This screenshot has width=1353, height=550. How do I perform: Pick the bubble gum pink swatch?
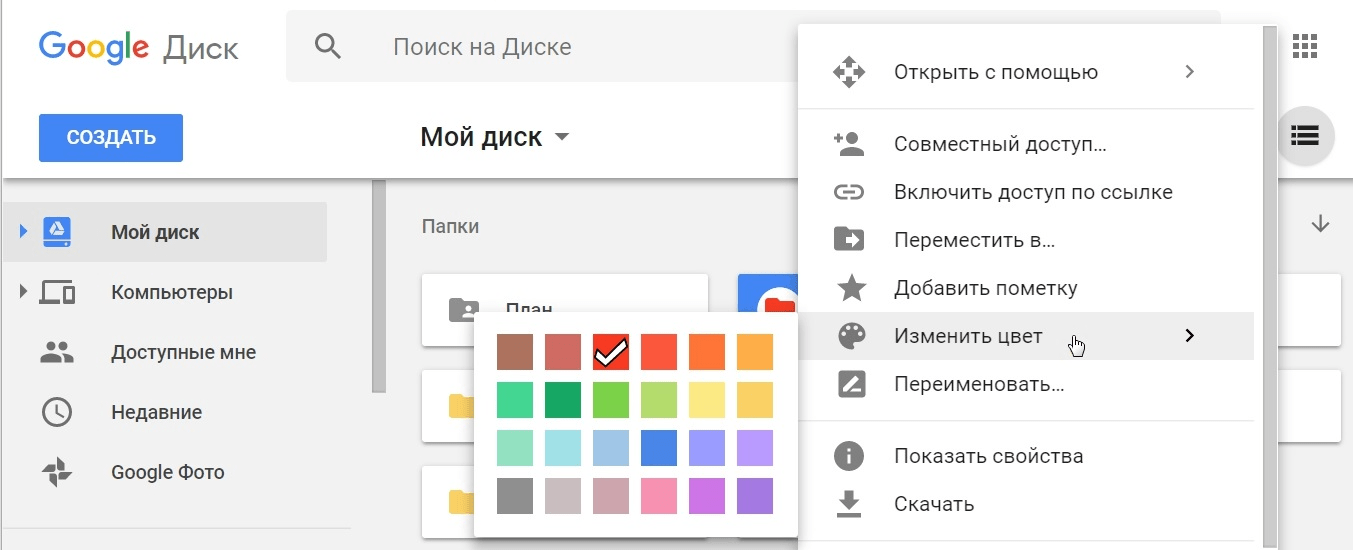(659, 496)
